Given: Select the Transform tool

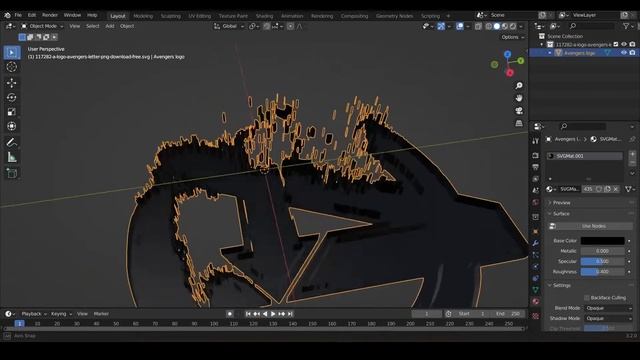Looking at the screenshot, I should point(11,126).
